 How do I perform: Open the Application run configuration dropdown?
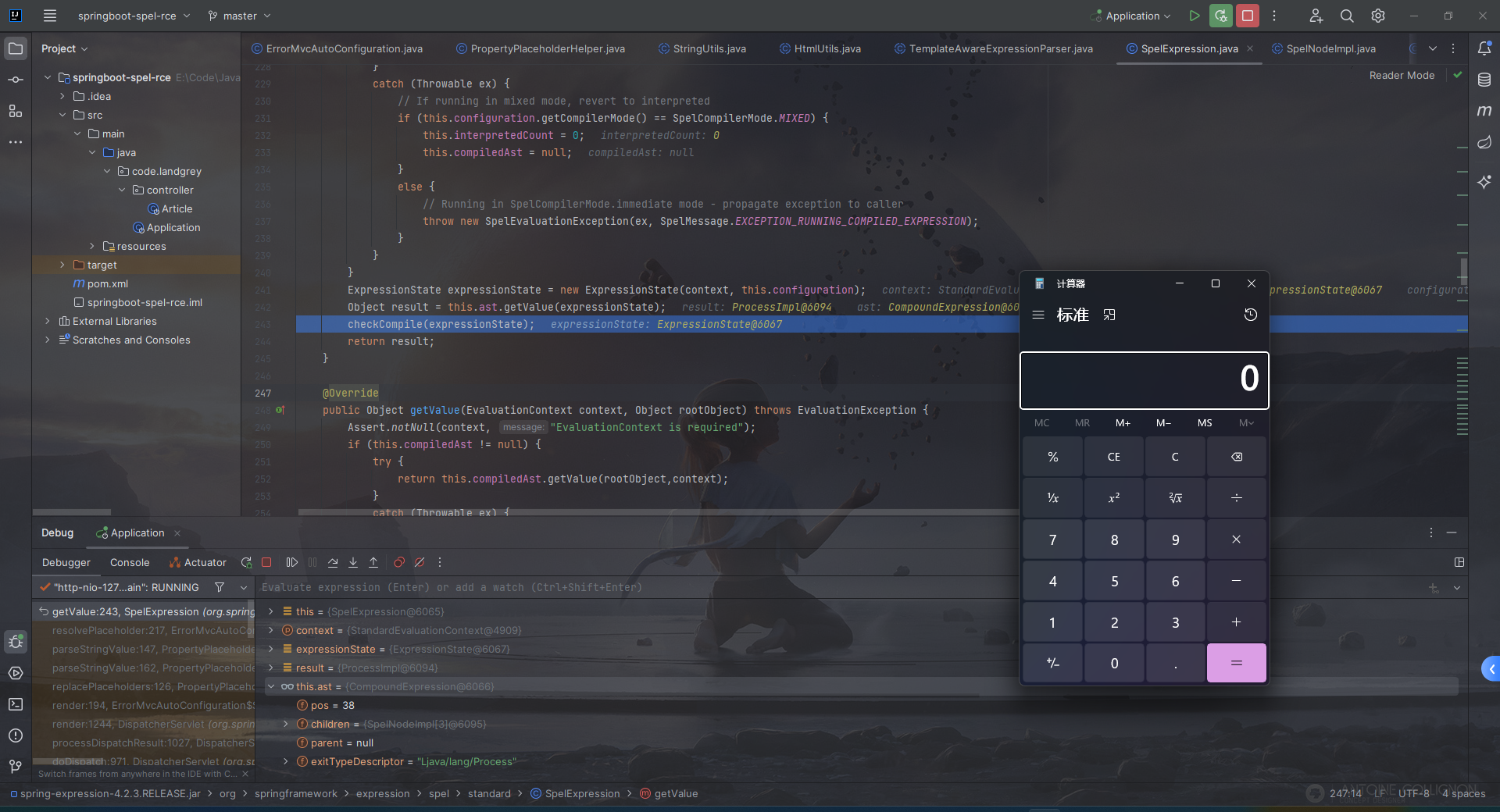(1132, 16)
